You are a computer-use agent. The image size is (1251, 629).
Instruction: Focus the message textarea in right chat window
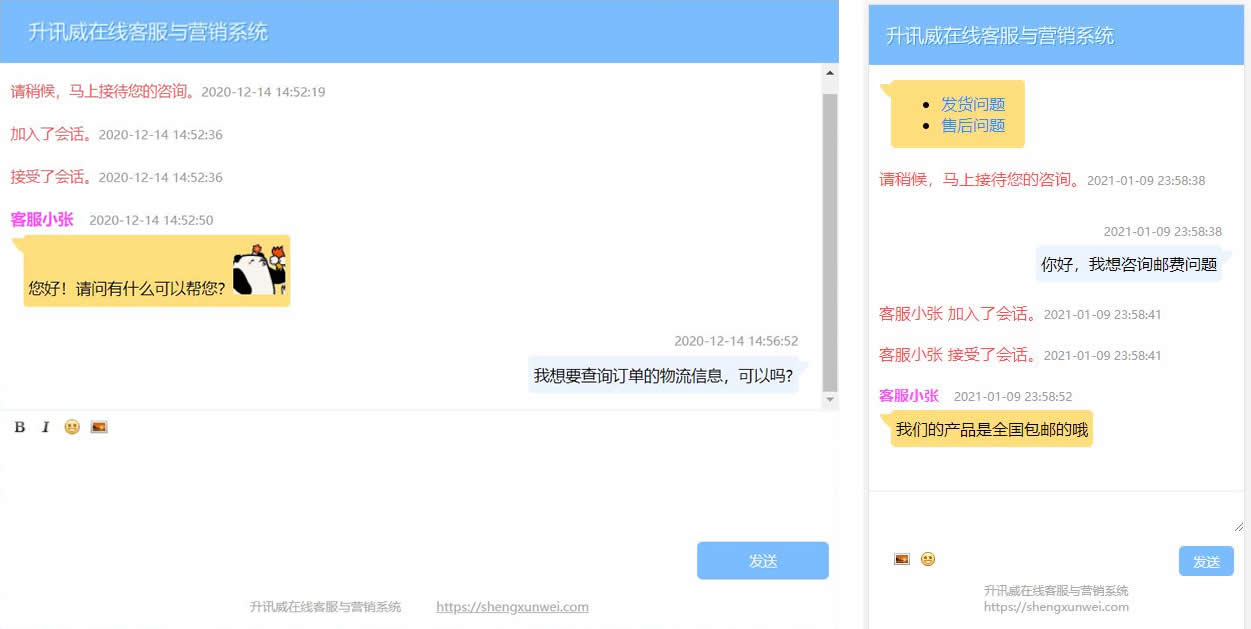coord(1057,513)
